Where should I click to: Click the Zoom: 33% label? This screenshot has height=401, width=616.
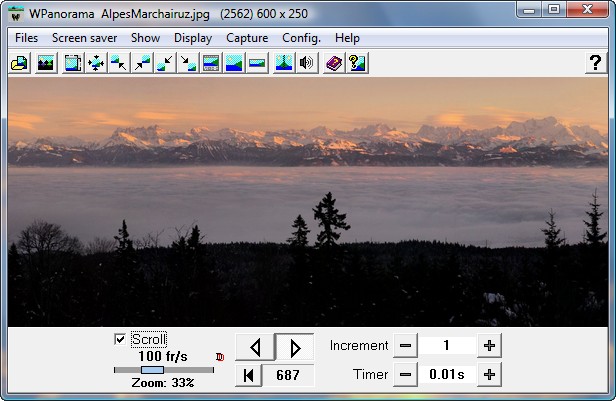[x=163, y=383]
